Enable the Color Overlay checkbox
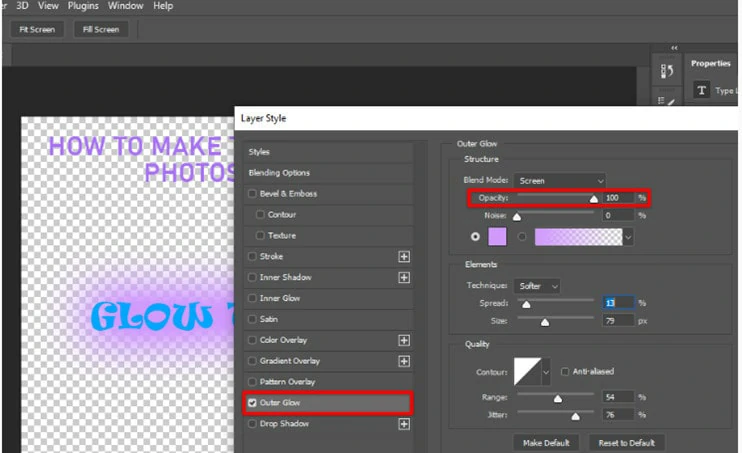 [x=252, y=340]
